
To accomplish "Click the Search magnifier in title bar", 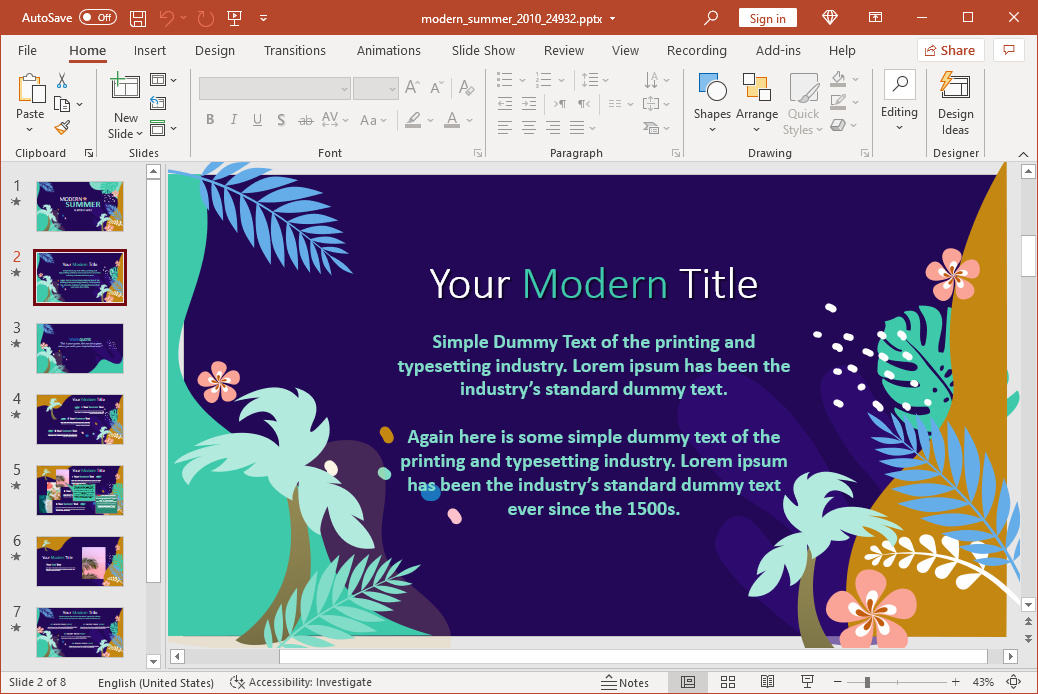I will (711, 18).
